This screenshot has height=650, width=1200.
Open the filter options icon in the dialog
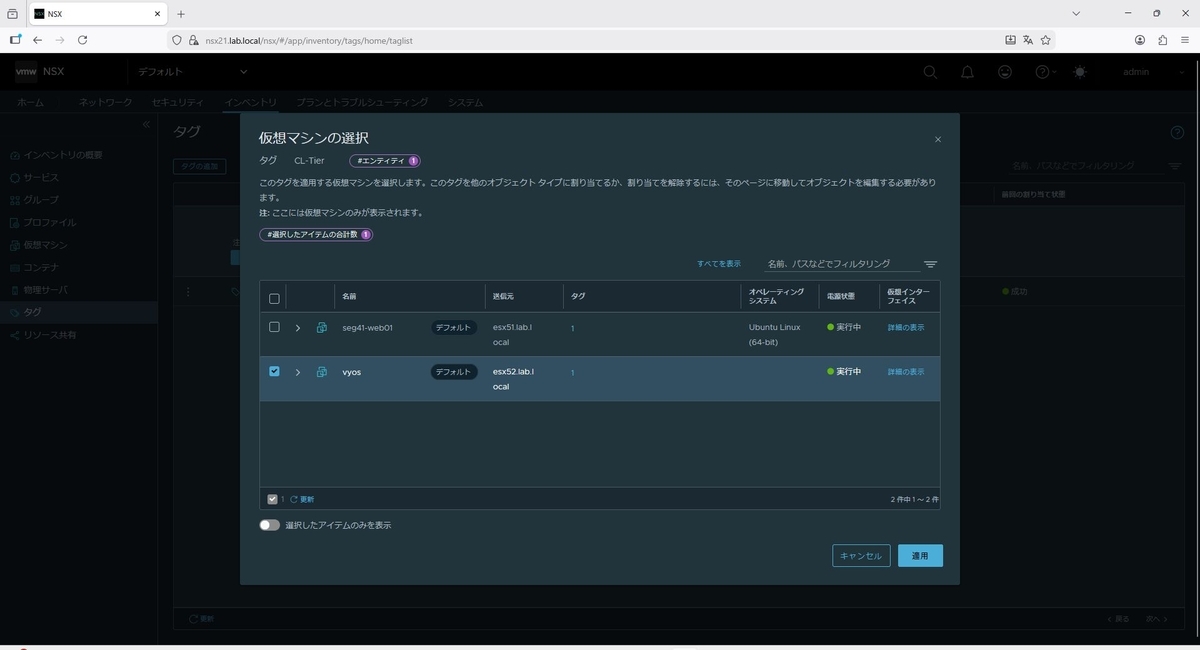pos(930,264)
